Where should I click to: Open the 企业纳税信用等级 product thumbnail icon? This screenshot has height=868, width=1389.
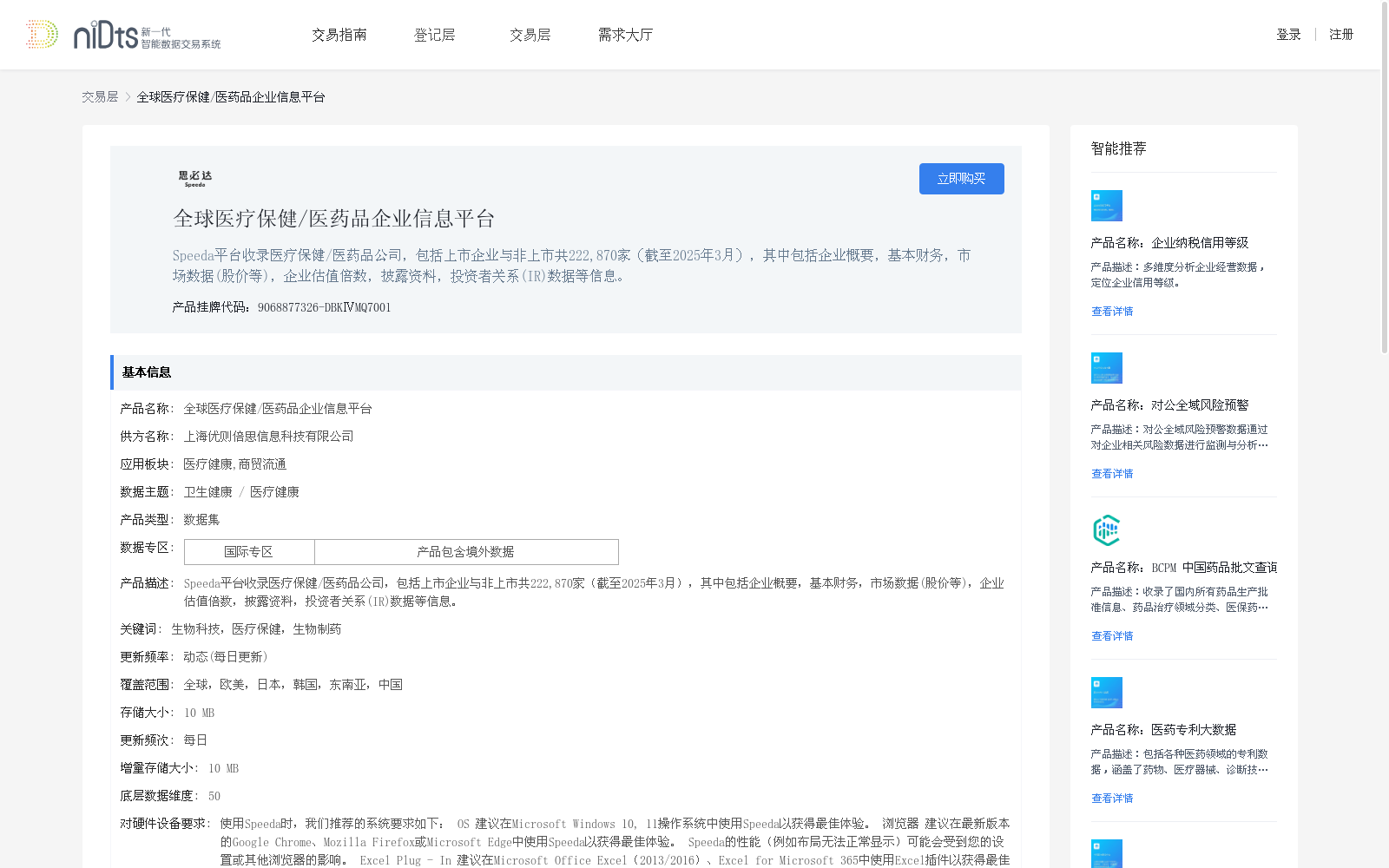(x=1106, y=206)
